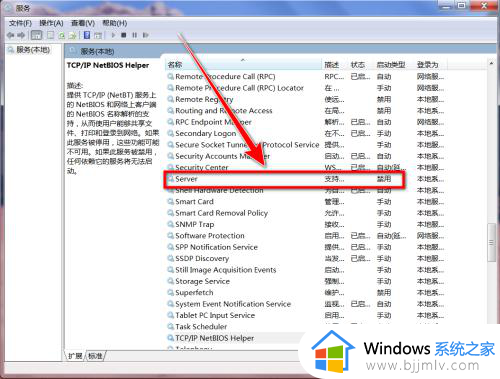Image resolution: width=500 pixels, height=379 pixels.
Task: Click the gear icon of Storage Service
Action: (171, 281)
